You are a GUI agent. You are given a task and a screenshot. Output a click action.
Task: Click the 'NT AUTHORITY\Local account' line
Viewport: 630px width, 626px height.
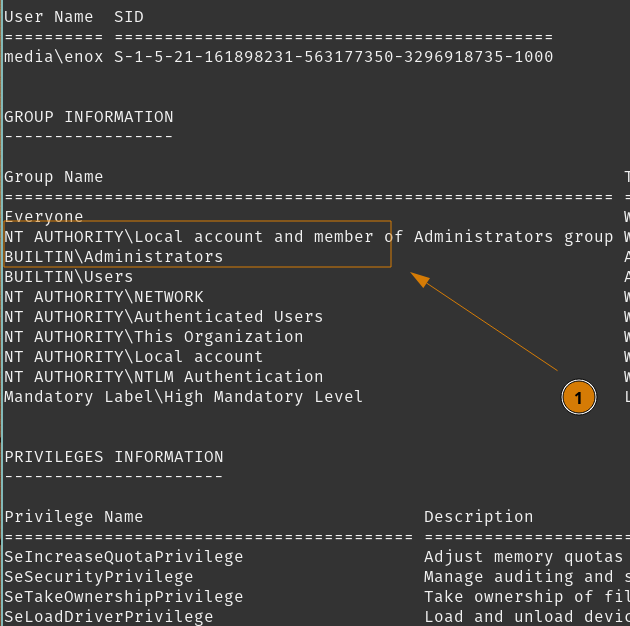(133, 357)
